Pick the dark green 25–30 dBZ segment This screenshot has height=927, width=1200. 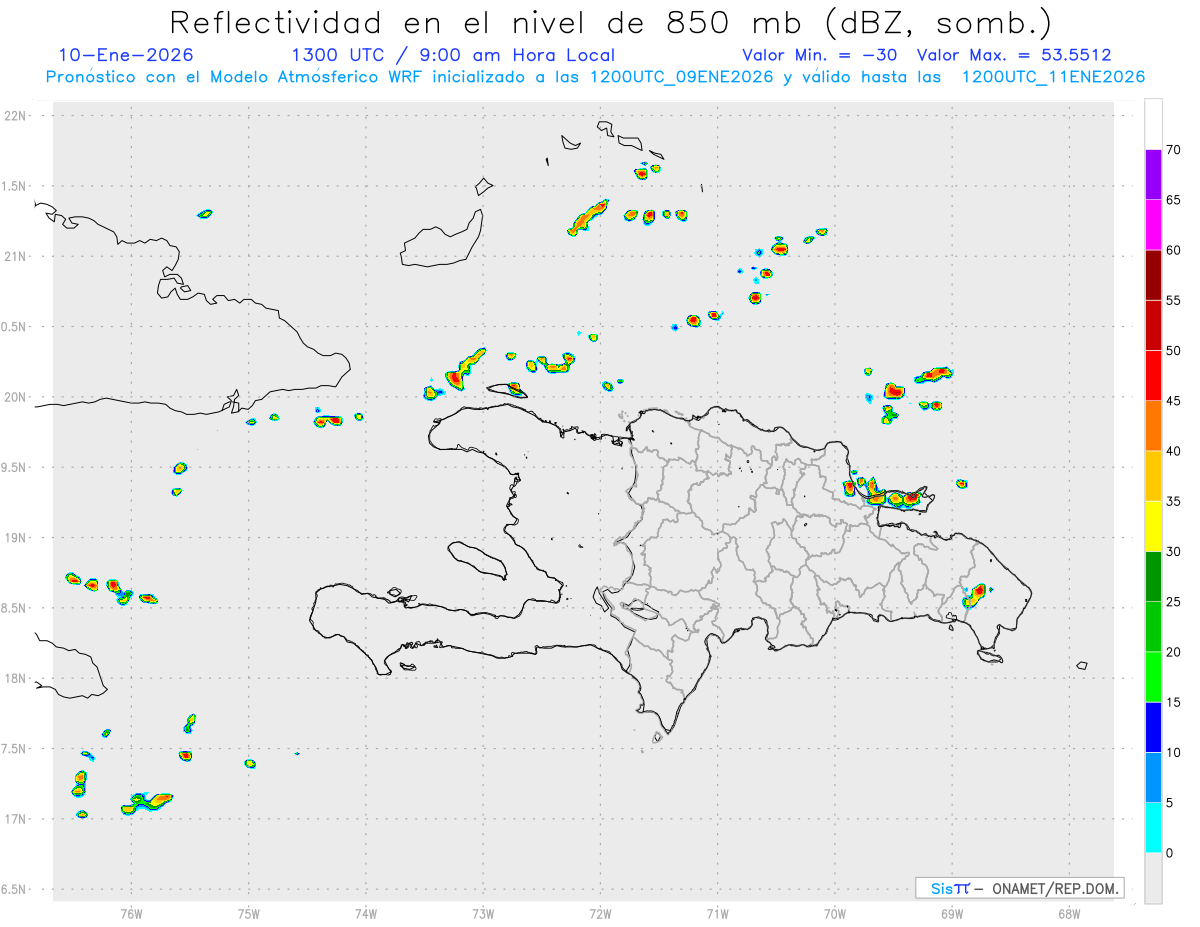(1153, 577)
